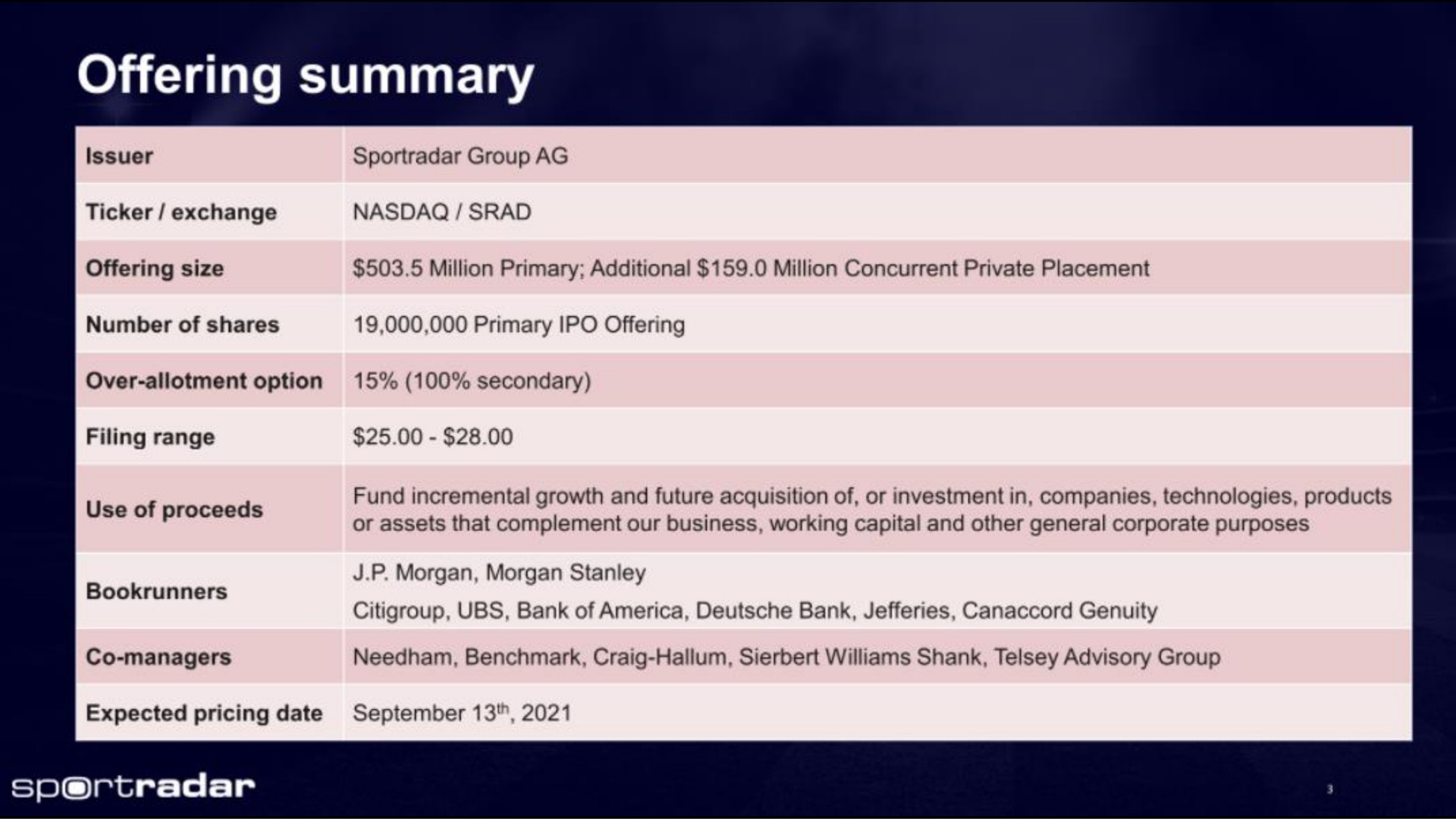Select the Use of proceeds label
Screen dimensions: 1456x819
point(174,510)
